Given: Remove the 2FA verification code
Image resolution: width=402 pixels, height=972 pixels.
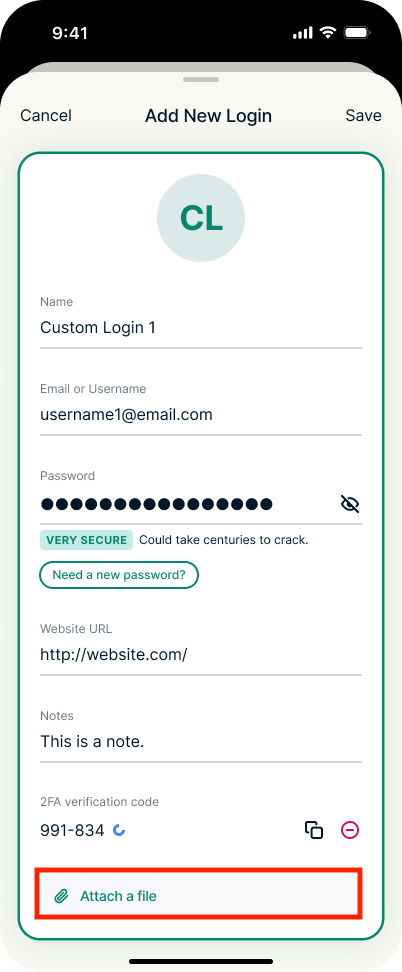Looking at the screenshot, I should pyautogui.click(x=350, y=830).
